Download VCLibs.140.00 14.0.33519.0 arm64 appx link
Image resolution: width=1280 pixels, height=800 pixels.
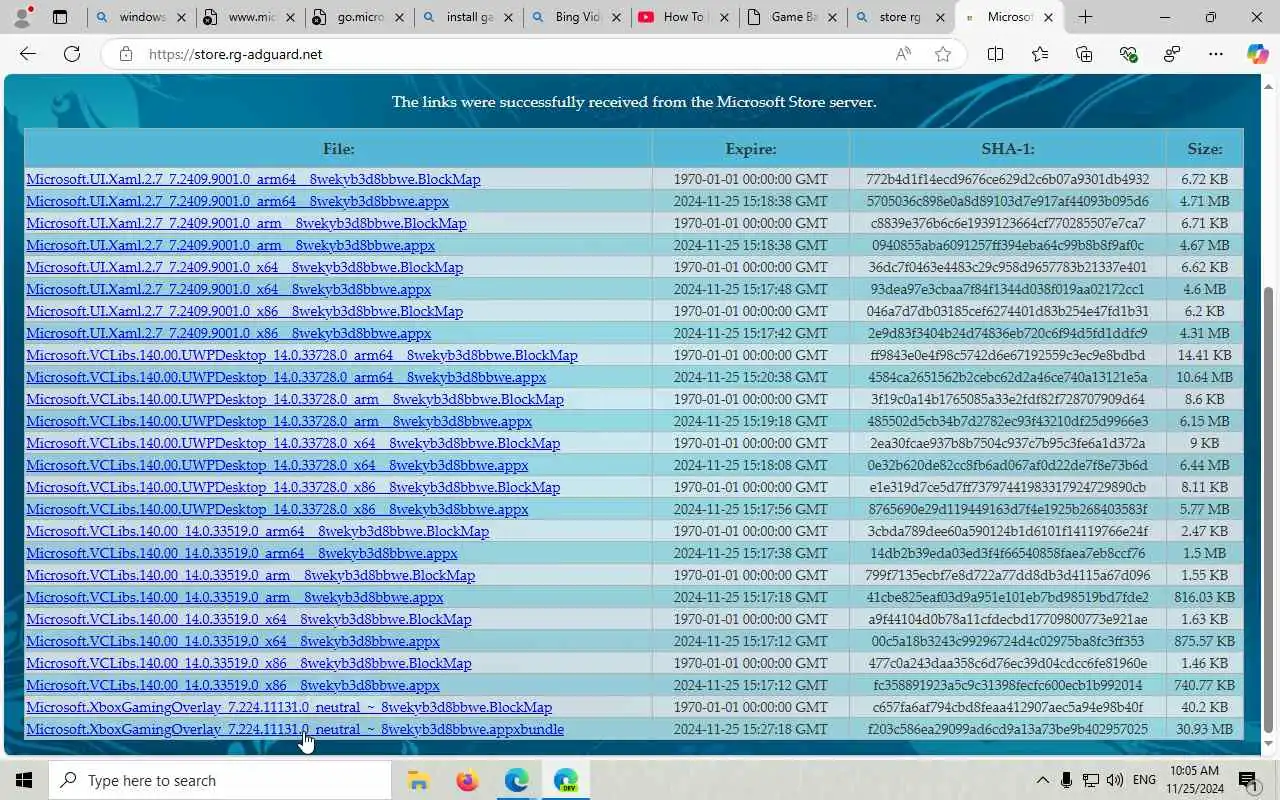[x=242, y=553]
